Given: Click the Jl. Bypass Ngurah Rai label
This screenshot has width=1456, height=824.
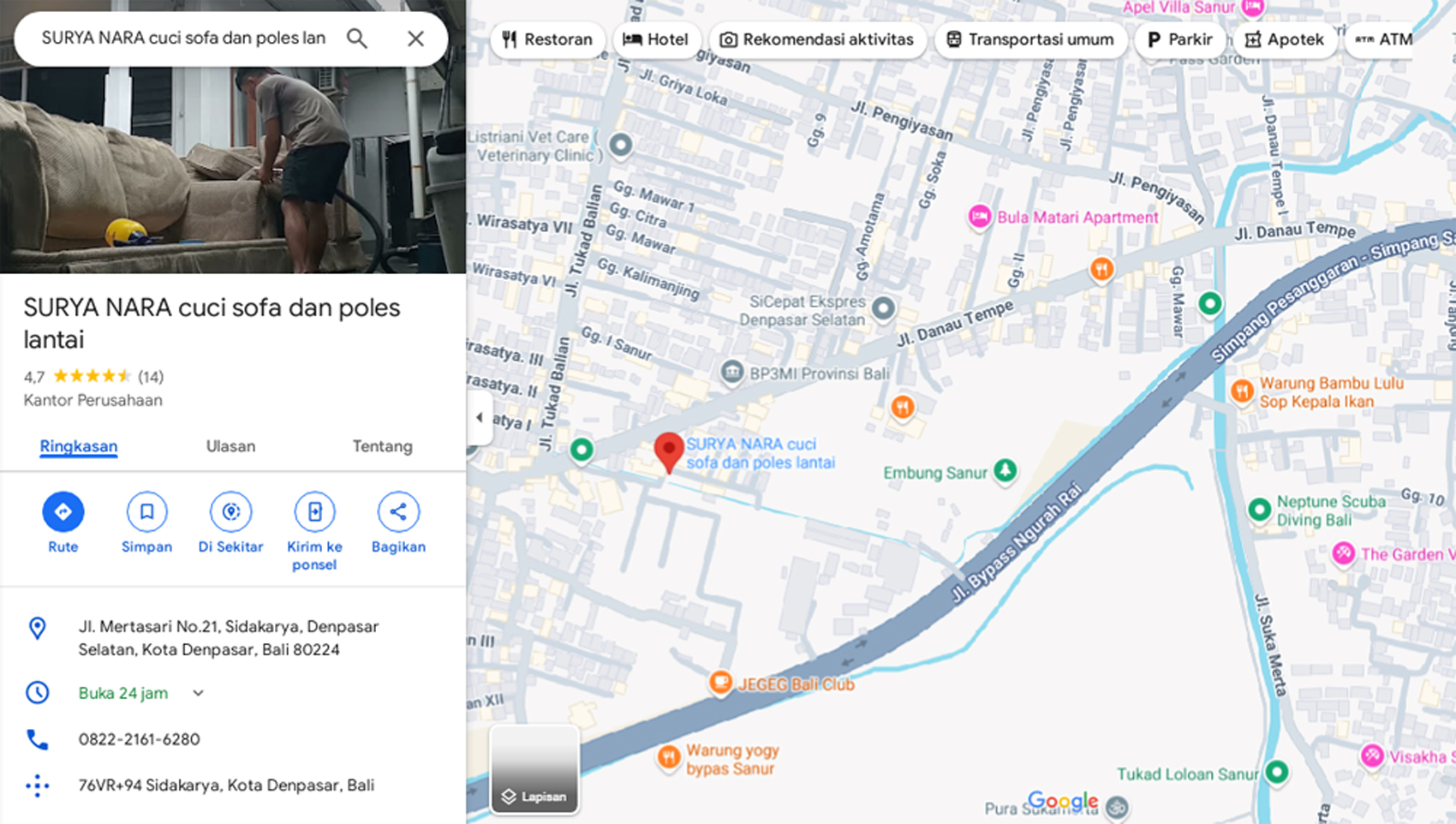Looking at the screenshot, I should [x=1017, y=544].
